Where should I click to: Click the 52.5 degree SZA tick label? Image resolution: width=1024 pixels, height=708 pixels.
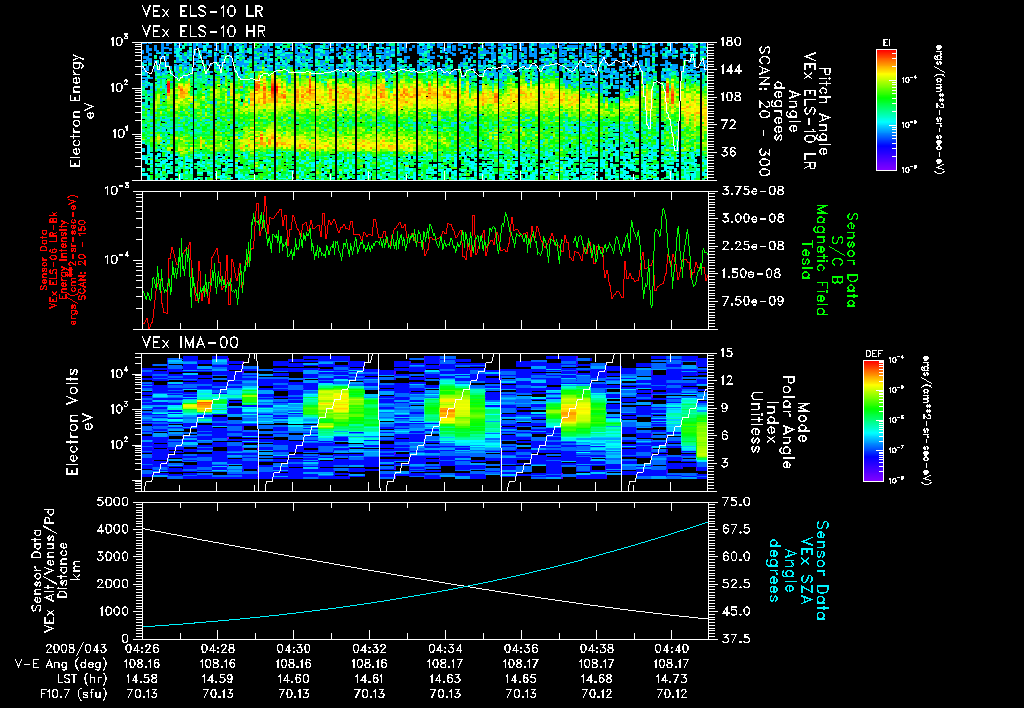point(736,584)
